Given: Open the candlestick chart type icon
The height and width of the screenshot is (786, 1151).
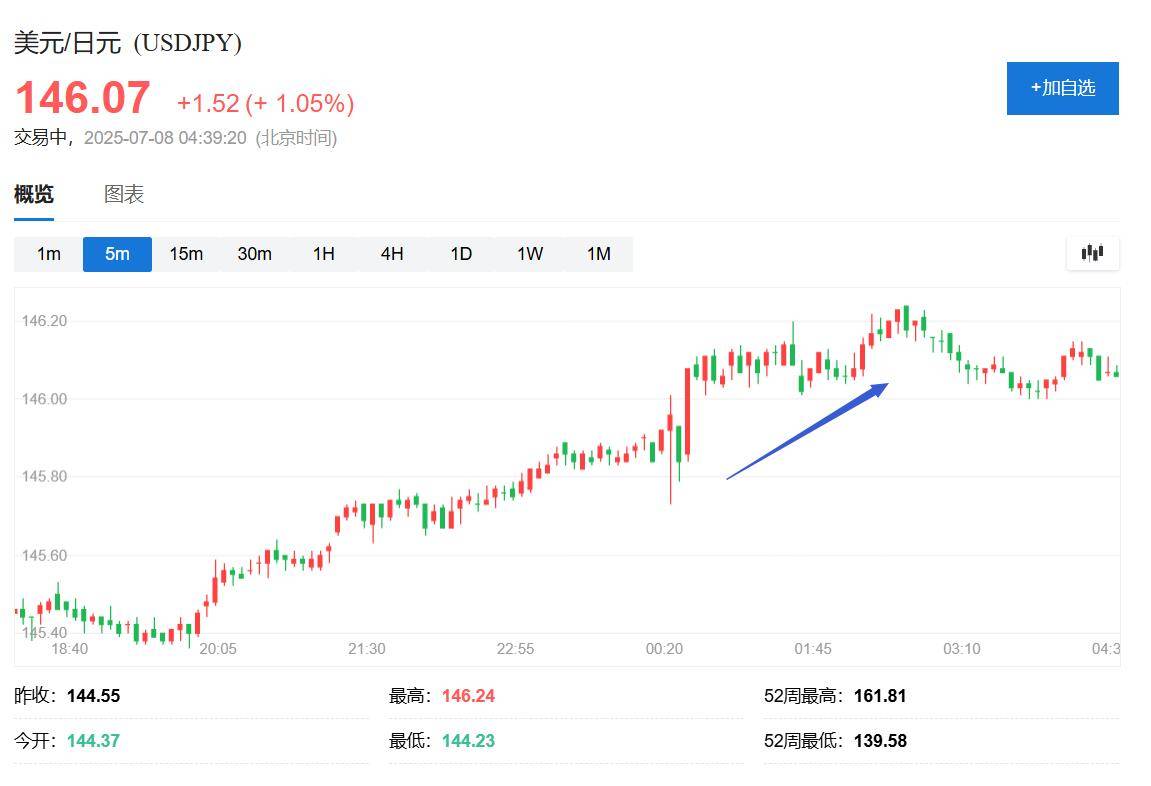Looking at the screenshot, I should (x=1092, y=254).
